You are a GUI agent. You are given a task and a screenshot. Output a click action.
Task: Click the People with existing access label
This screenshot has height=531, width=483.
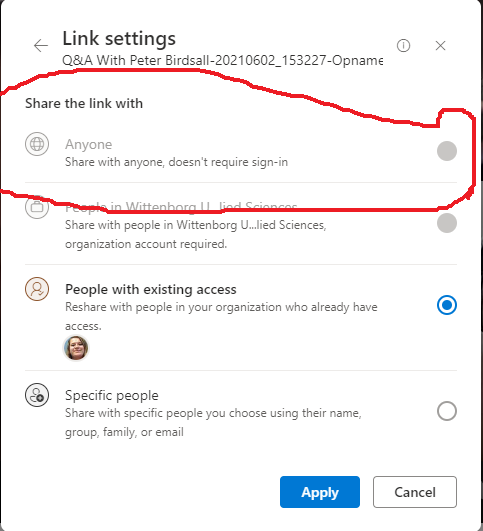pyautogui.click(x=151, y=289)
